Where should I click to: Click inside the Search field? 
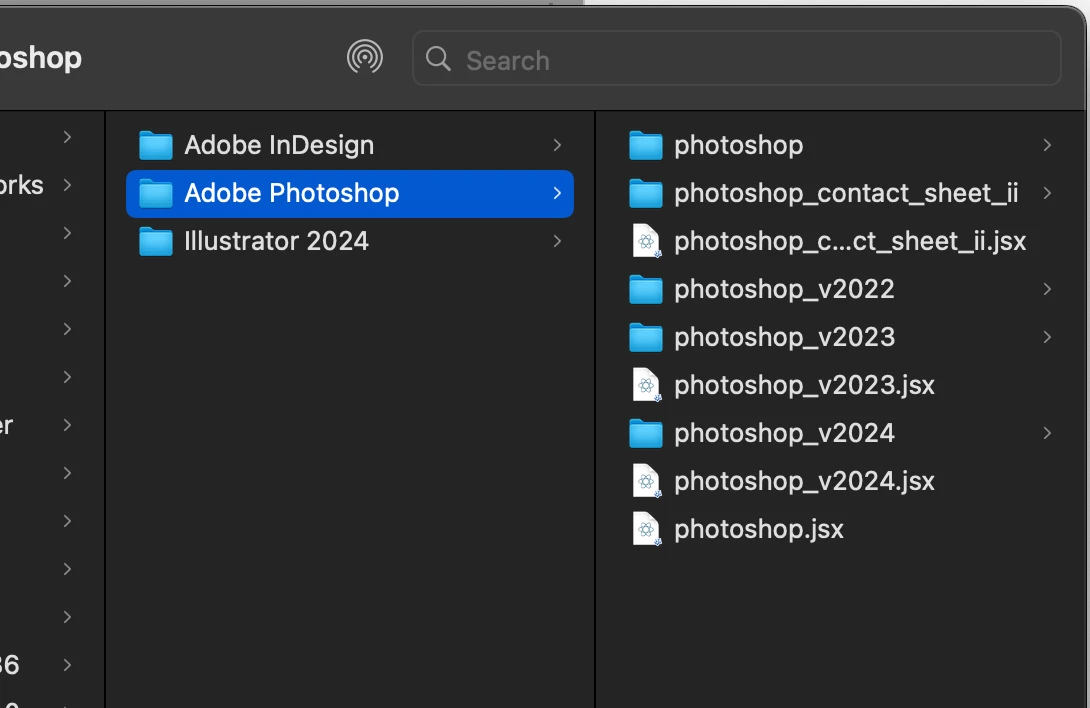750,60
